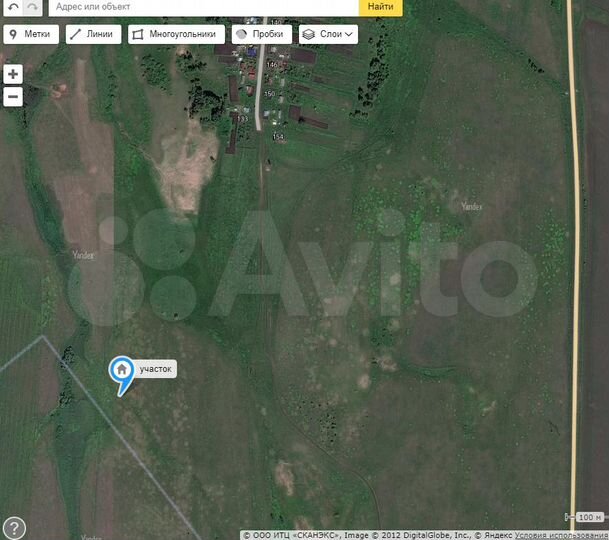Click the blue house placemark pin
Image resolution: width=609 pixels, height=540 pixels.
122,373
